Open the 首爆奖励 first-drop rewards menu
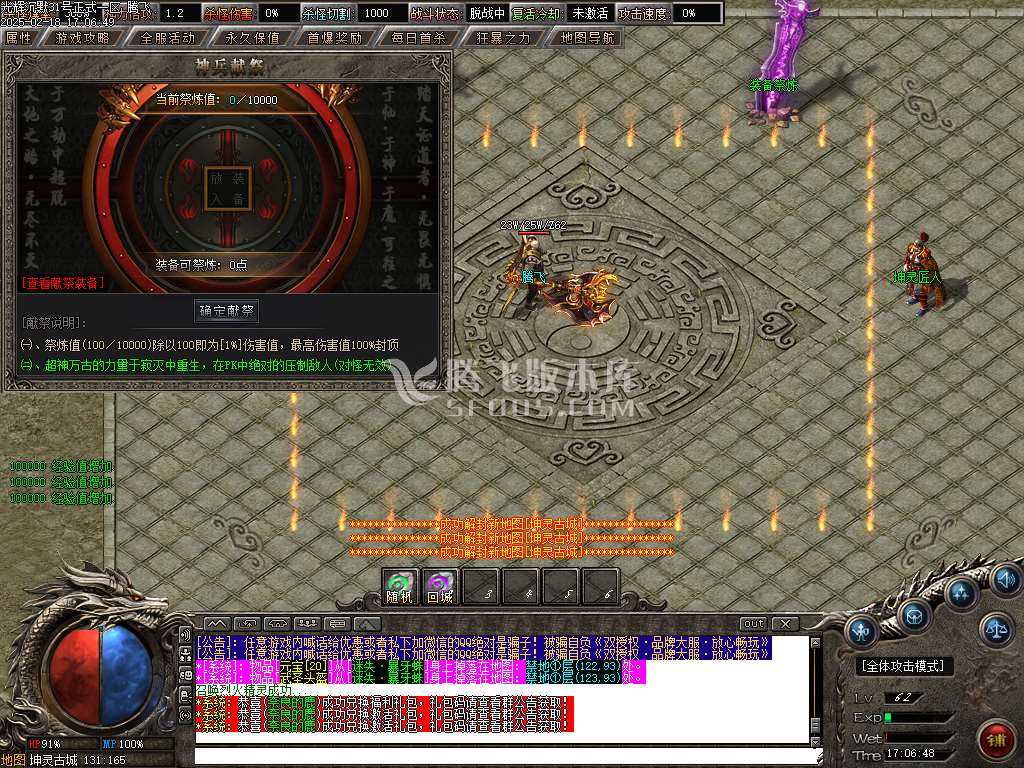Screen dimensions: 1024x768 334,38
